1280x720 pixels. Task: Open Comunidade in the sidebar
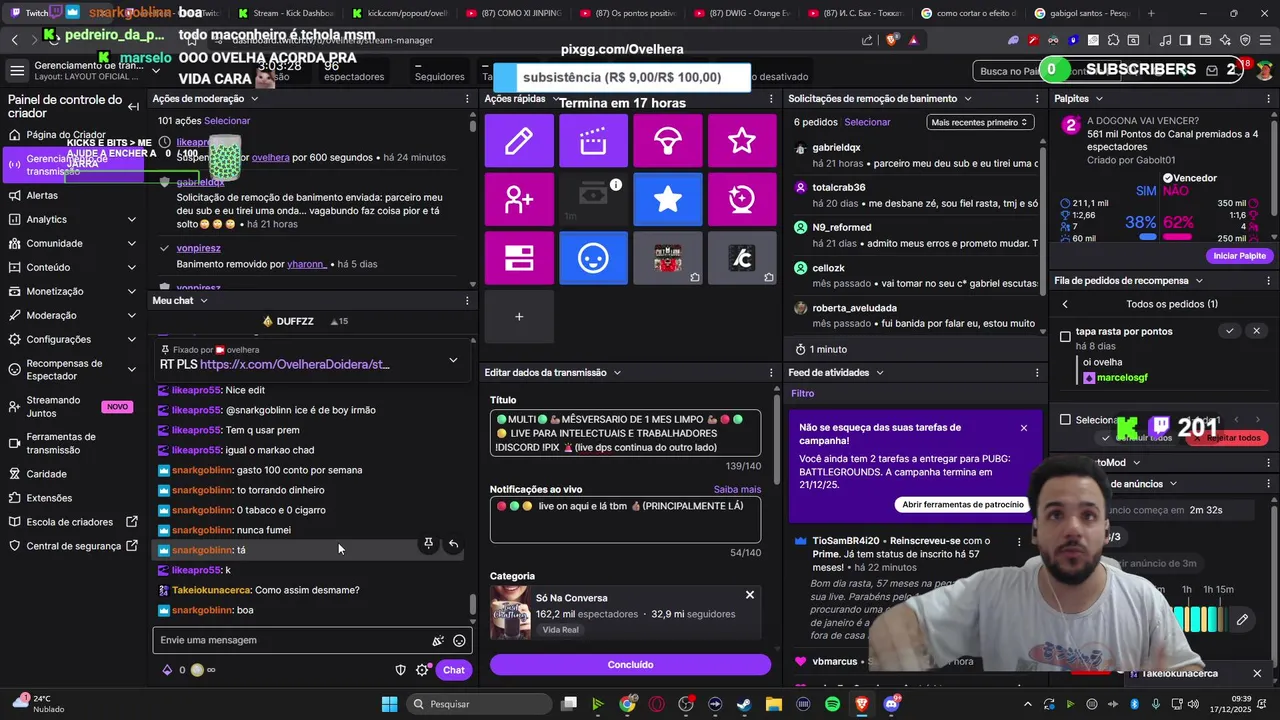pyautogui.click(x=54, y=243)
